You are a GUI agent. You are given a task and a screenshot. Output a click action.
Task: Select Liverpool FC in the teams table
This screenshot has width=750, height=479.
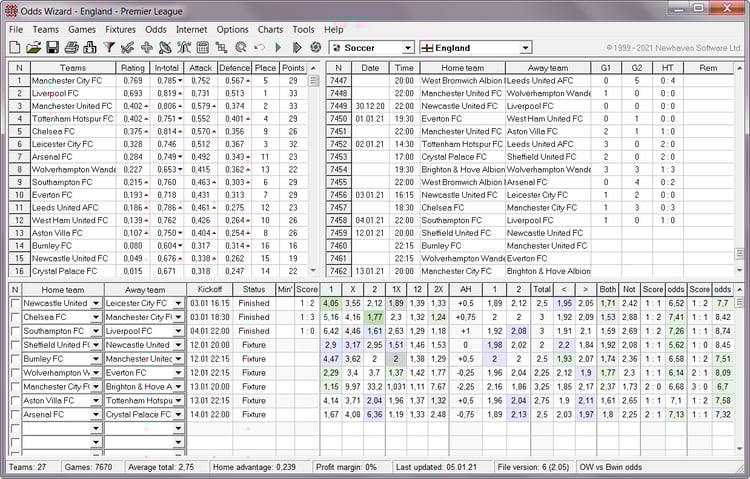(55, 93)
